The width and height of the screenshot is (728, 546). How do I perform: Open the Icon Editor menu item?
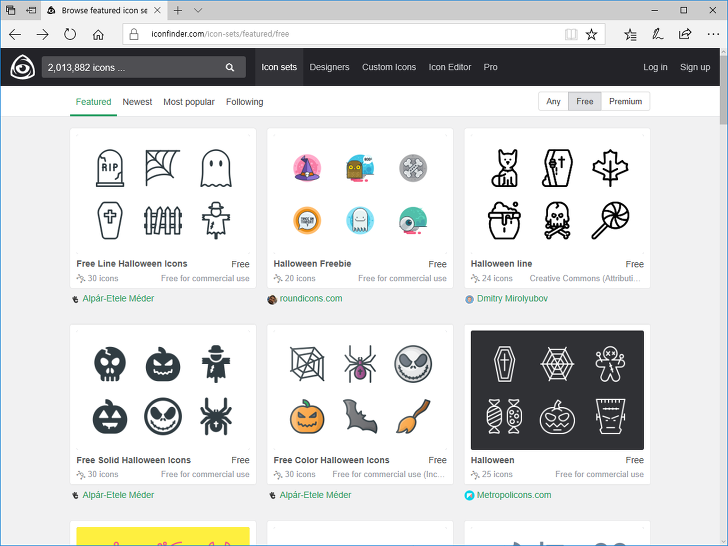coord(450,67)
